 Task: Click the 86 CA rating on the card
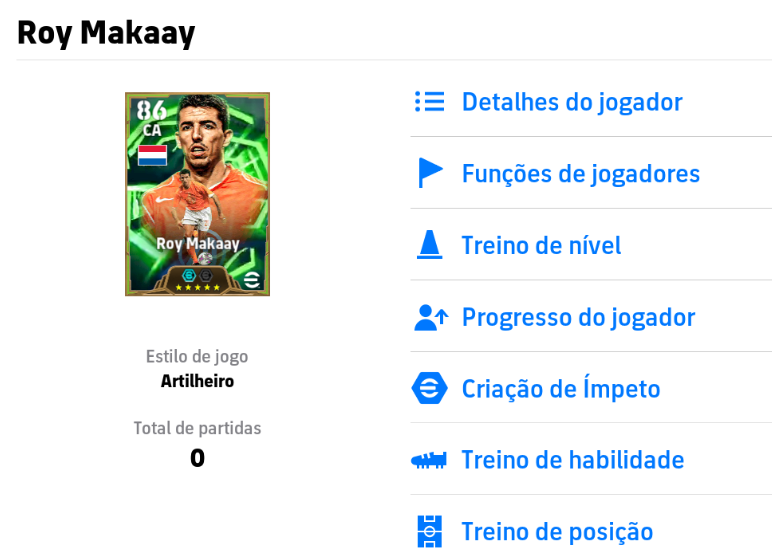[x=152, y=117]
